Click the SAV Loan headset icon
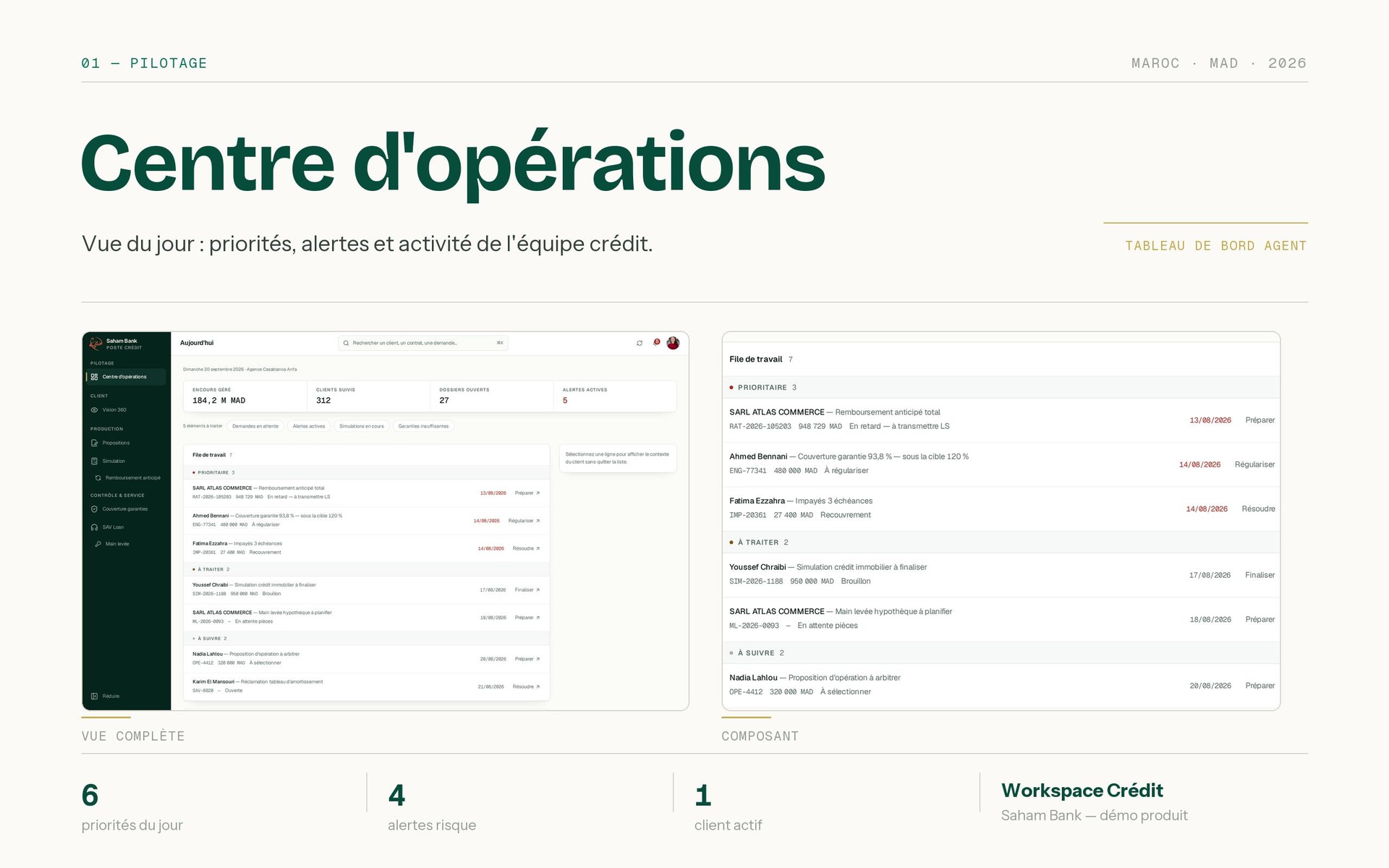Viewport: 1389px width, 868px height. click(x=95, y=527)
